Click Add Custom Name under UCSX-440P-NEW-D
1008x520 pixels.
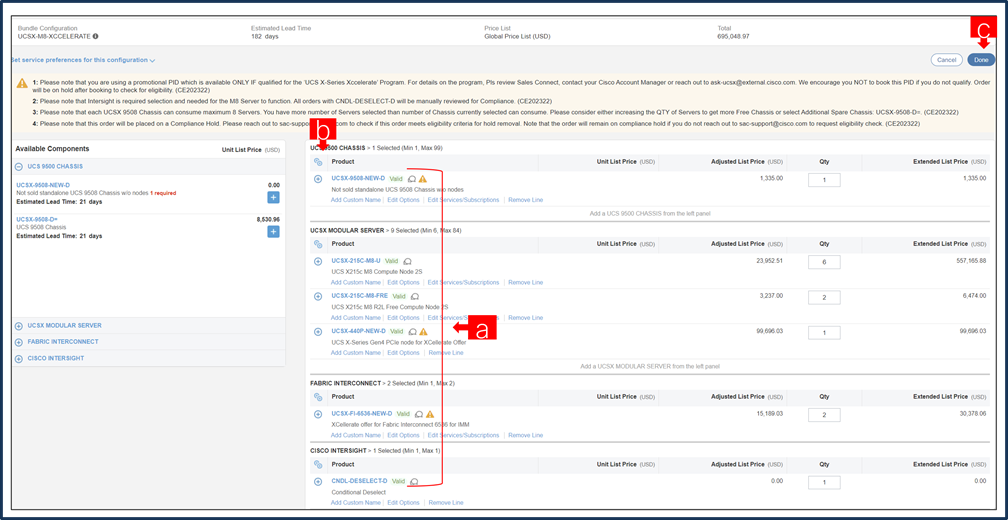click(x=356, y=353)
